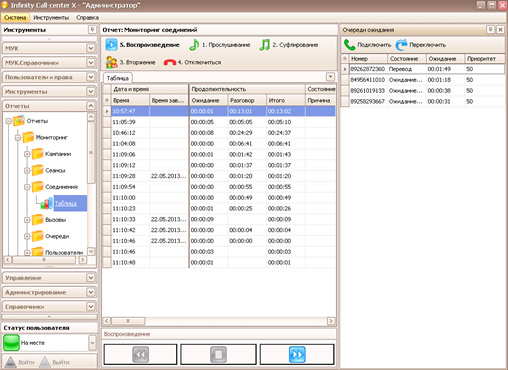Click the table horizontal scrollbar thumb

(128, 321)
